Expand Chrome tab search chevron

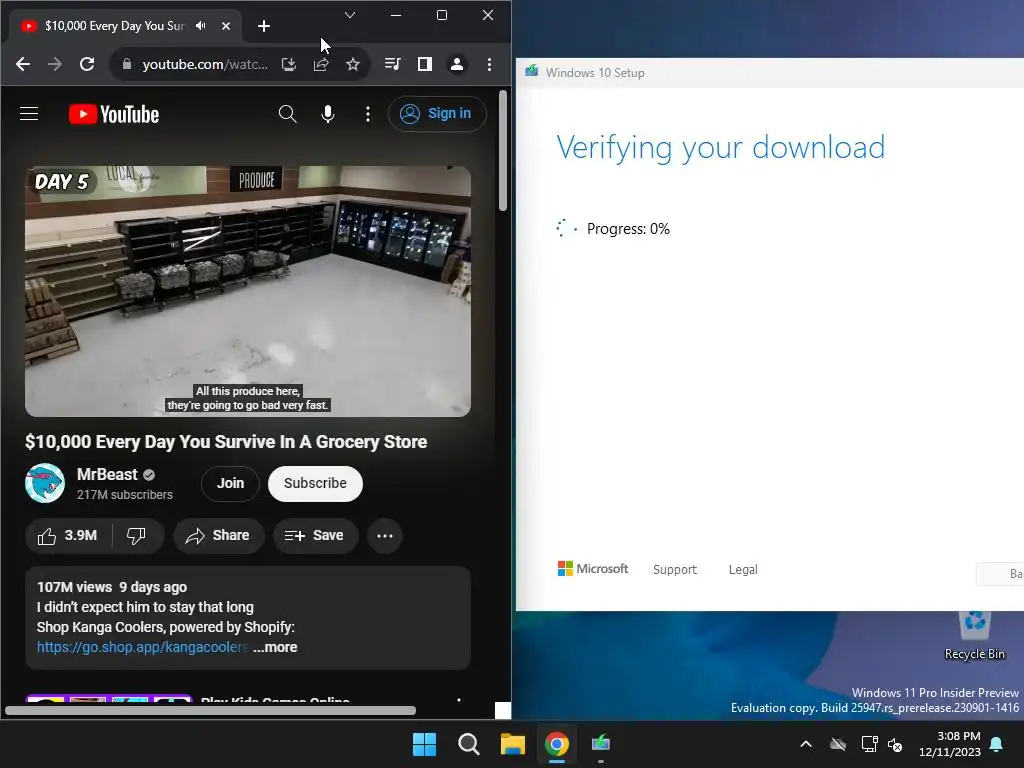(x=350, y=15)
